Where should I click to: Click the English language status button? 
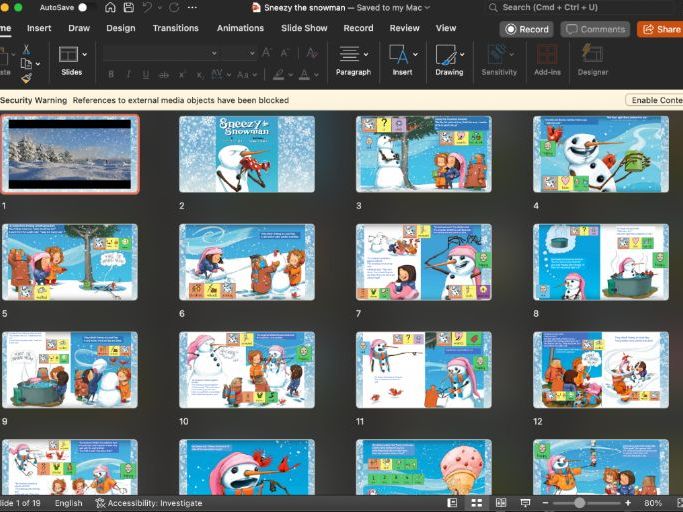point(68,503)
